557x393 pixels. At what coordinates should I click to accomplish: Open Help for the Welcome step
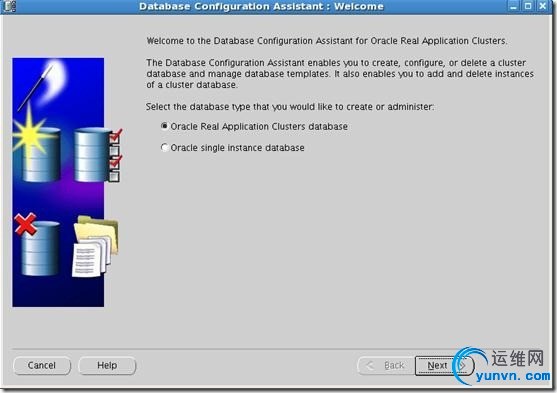click(107, 365)
